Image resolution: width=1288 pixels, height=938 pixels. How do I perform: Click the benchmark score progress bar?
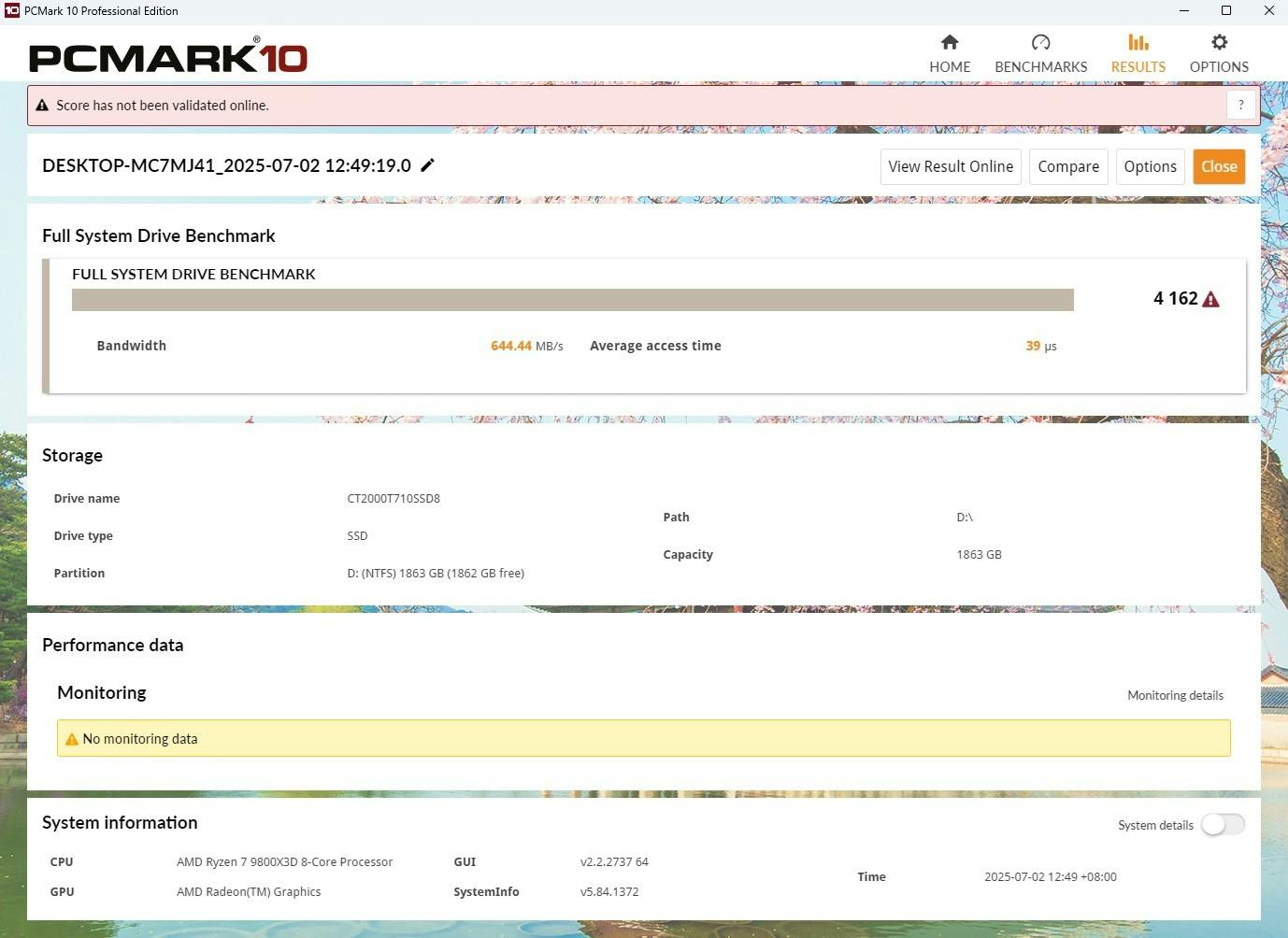click(573, 300)
